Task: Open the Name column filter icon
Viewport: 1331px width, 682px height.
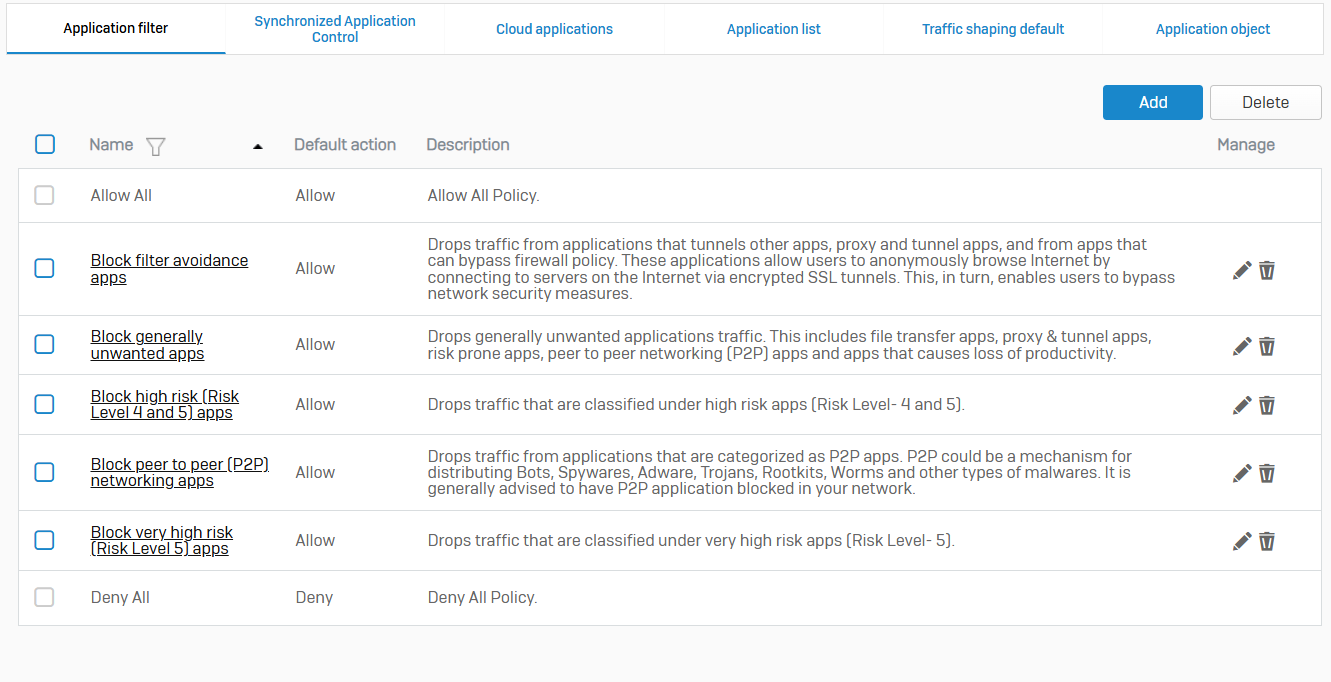Action: click(x=155, y=146)
